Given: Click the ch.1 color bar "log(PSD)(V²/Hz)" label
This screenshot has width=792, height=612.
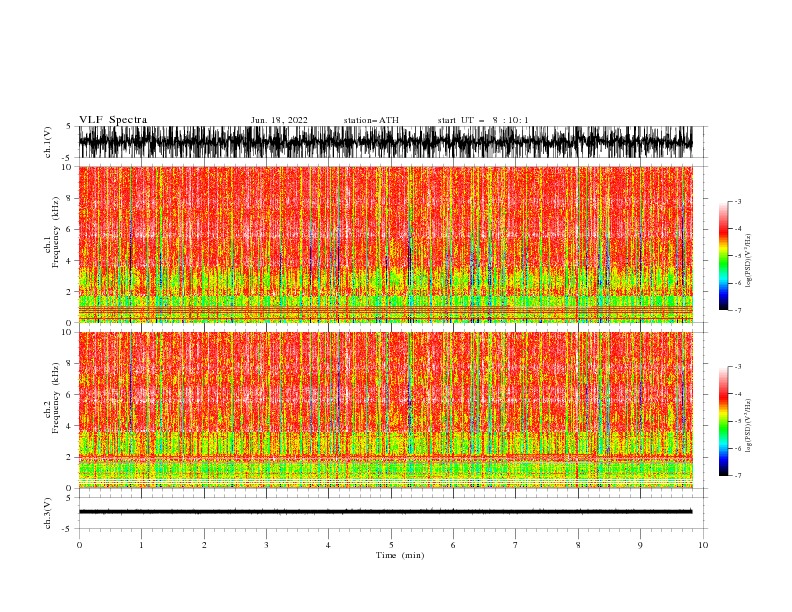Looking at the screenshot, I should coord(748,261).
